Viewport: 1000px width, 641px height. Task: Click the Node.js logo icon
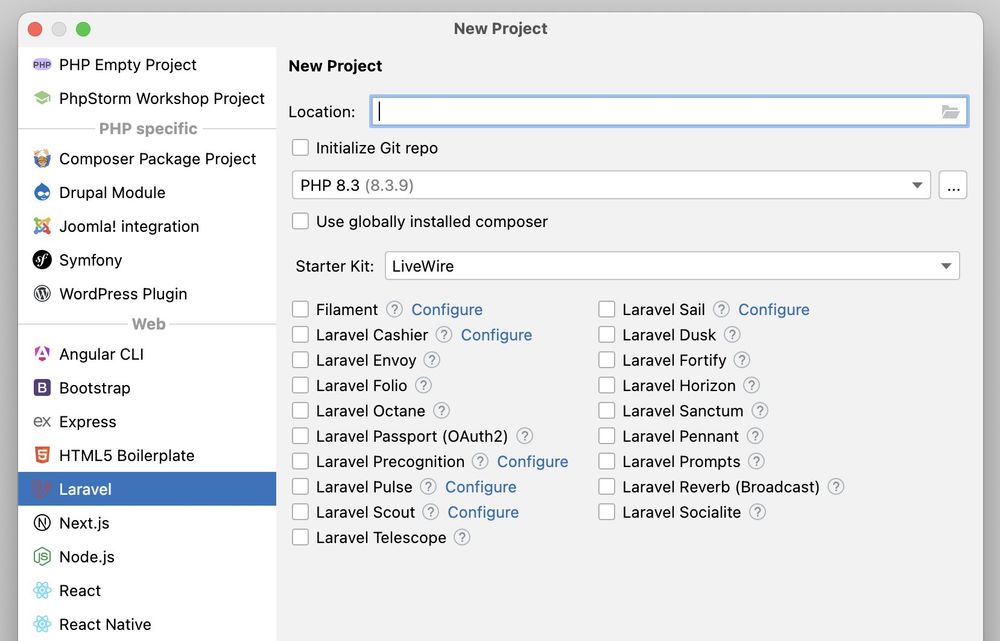42,557
